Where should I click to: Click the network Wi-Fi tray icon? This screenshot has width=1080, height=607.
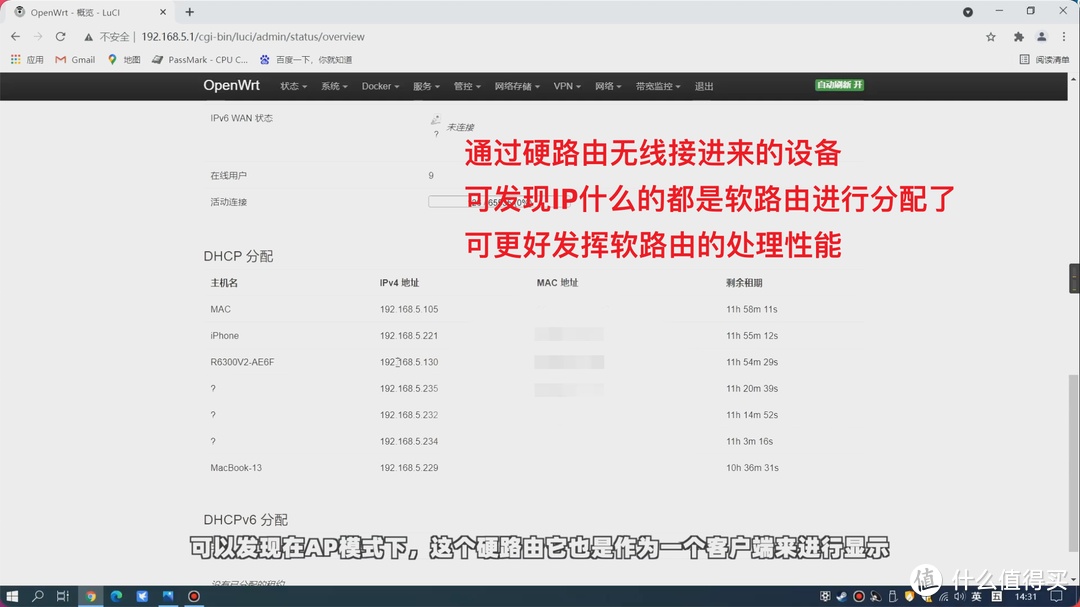tap(944, 597)
